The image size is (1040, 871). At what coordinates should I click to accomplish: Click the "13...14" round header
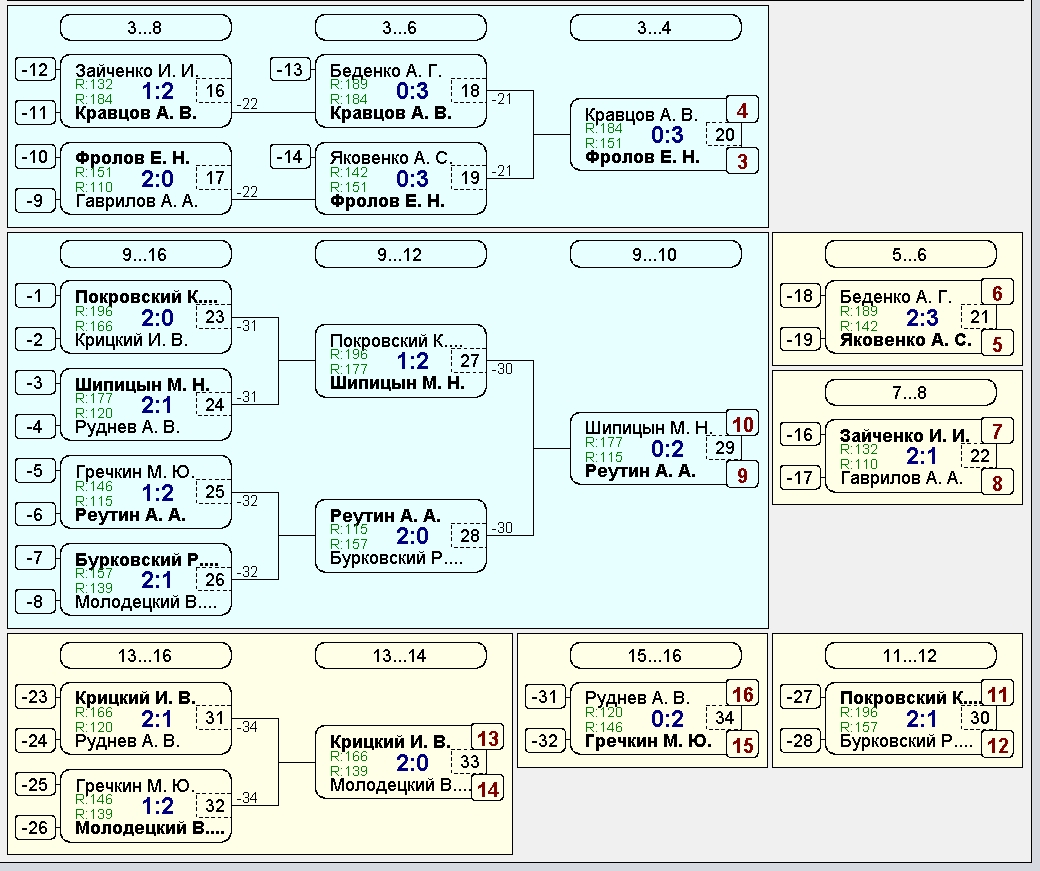pos(400,656)
